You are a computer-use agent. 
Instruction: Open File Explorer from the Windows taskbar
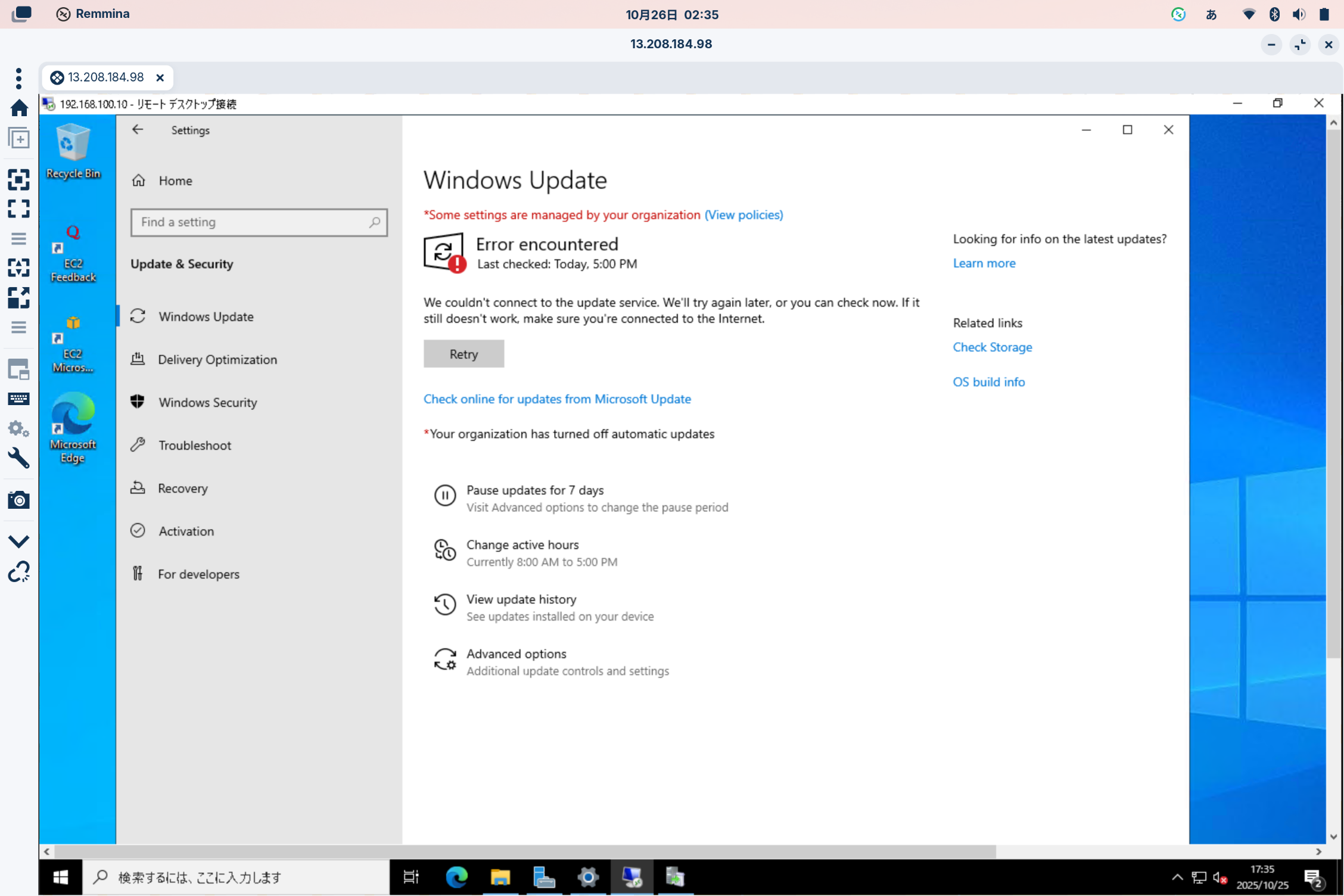500,877
